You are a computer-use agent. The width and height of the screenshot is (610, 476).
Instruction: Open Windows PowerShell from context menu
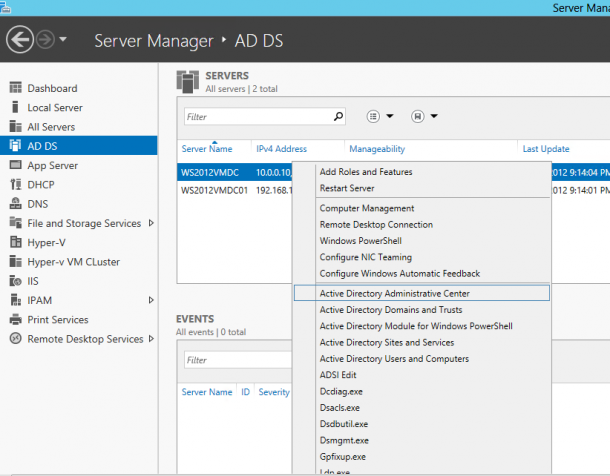422,241
